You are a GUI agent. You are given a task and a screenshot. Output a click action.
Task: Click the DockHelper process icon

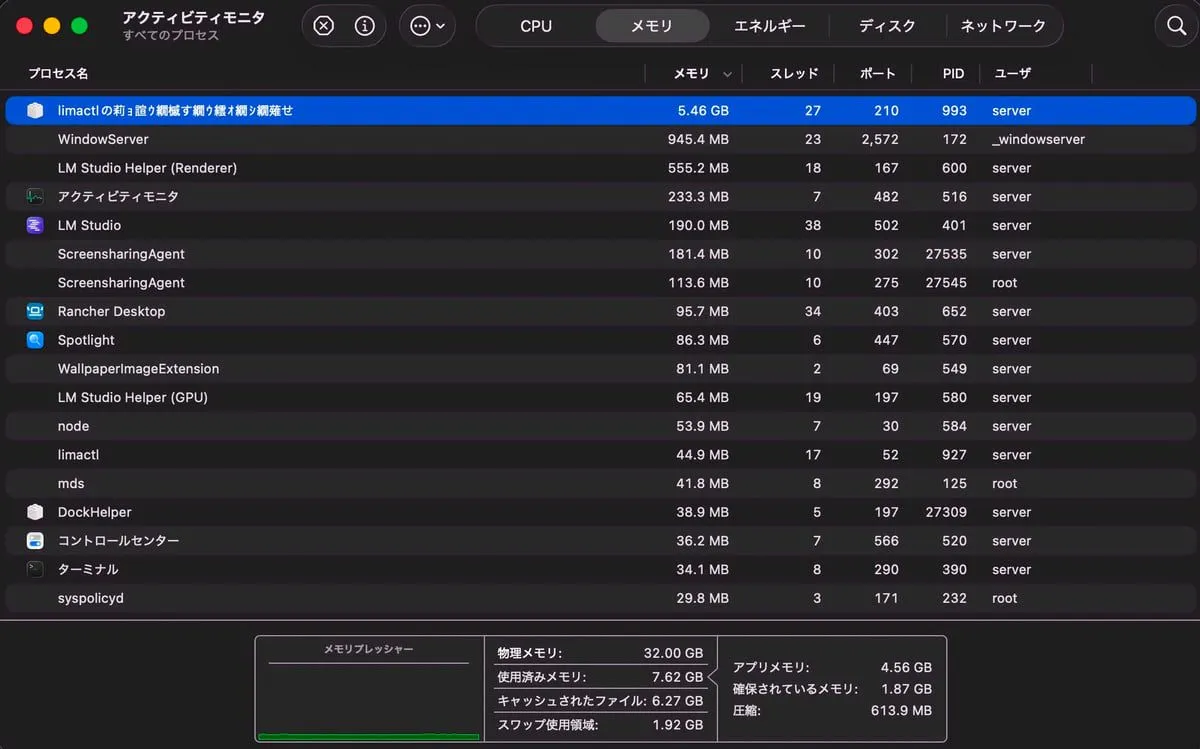35,512
